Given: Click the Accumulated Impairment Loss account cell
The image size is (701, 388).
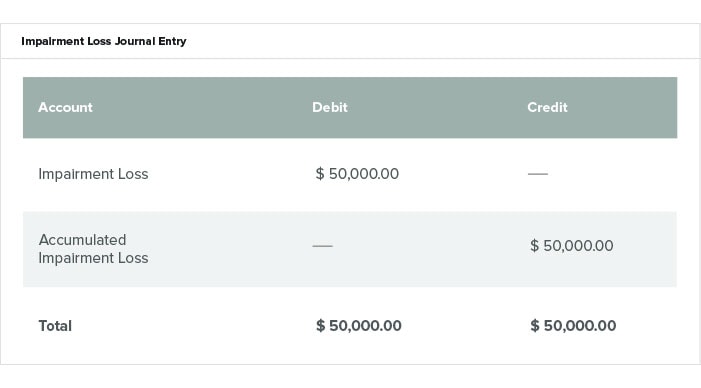Looking at the screenshot, I should coord(93,249).
